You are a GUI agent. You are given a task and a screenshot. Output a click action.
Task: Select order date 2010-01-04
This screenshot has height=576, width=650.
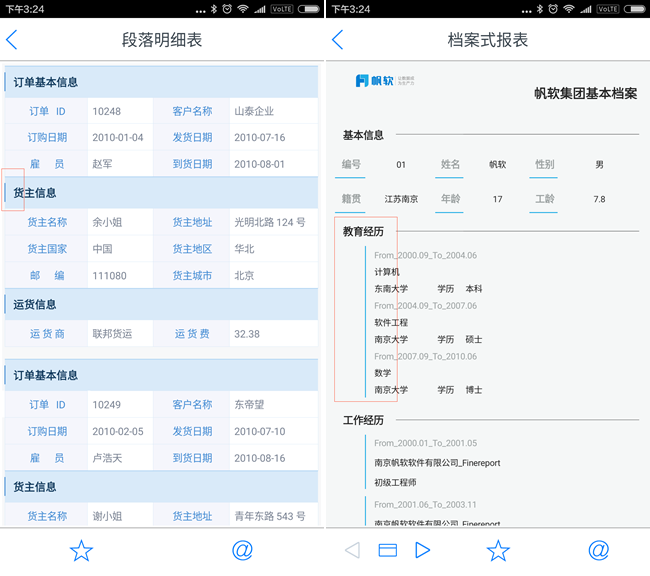click(x=118, y=137)
